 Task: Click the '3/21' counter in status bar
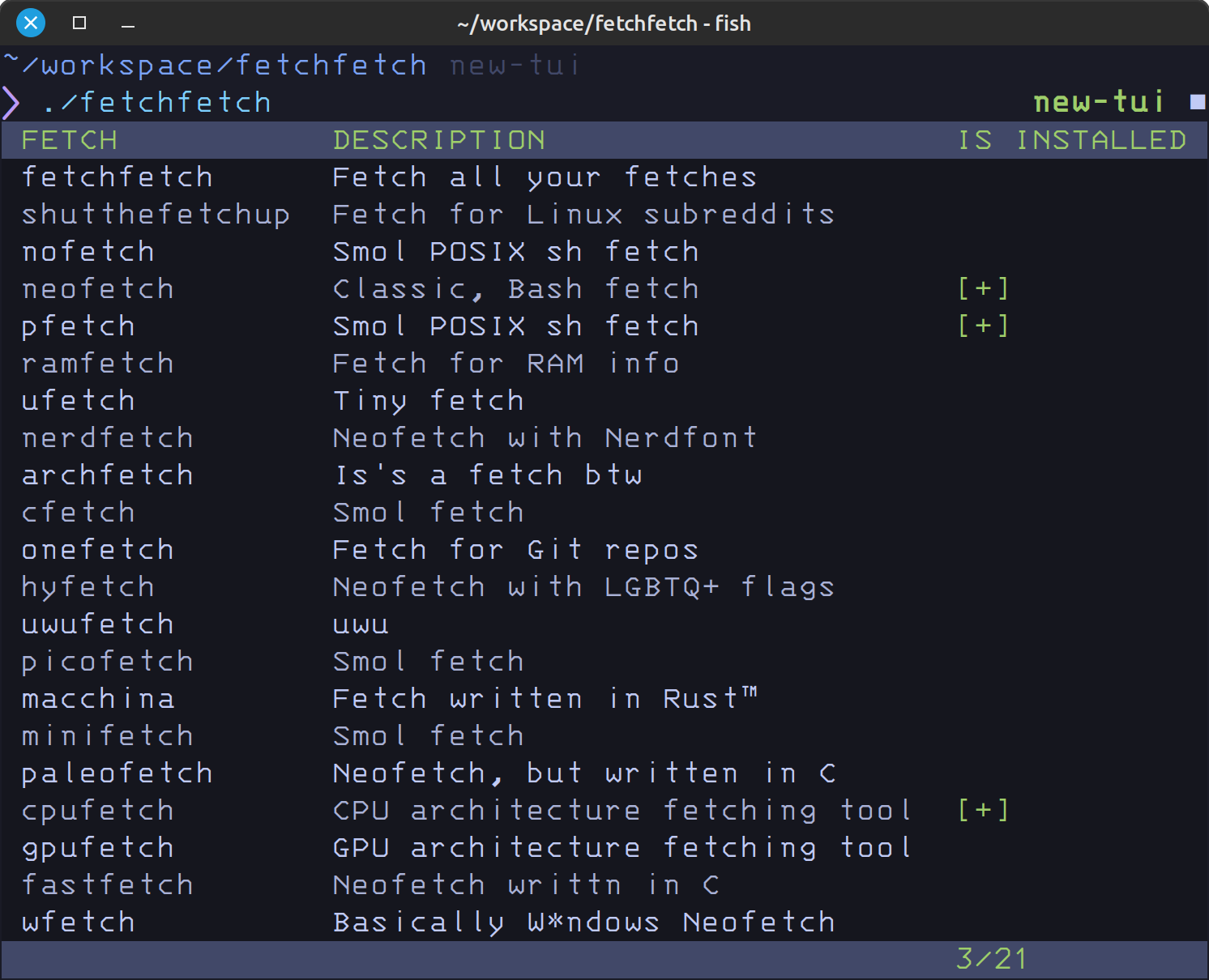[x=992, y=959]
